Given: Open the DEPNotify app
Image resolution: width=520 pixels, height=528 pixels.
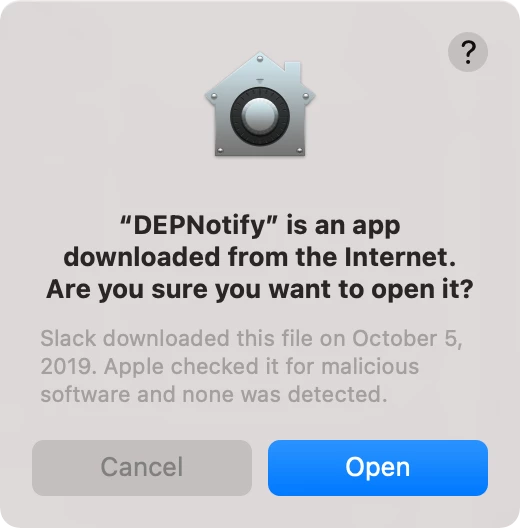Looking at the screenshot, I should [x=378, y=467].
